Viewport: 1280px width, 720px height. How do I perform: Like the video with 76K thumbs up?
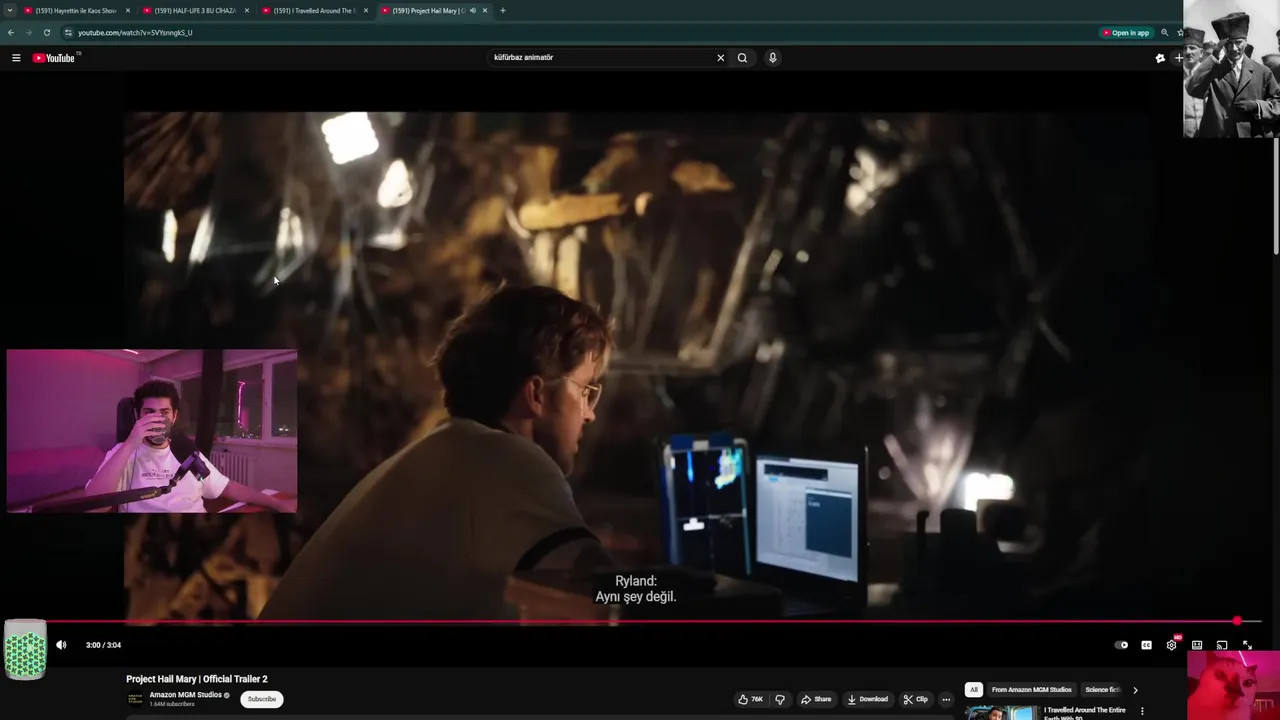(x=750, y=699)
